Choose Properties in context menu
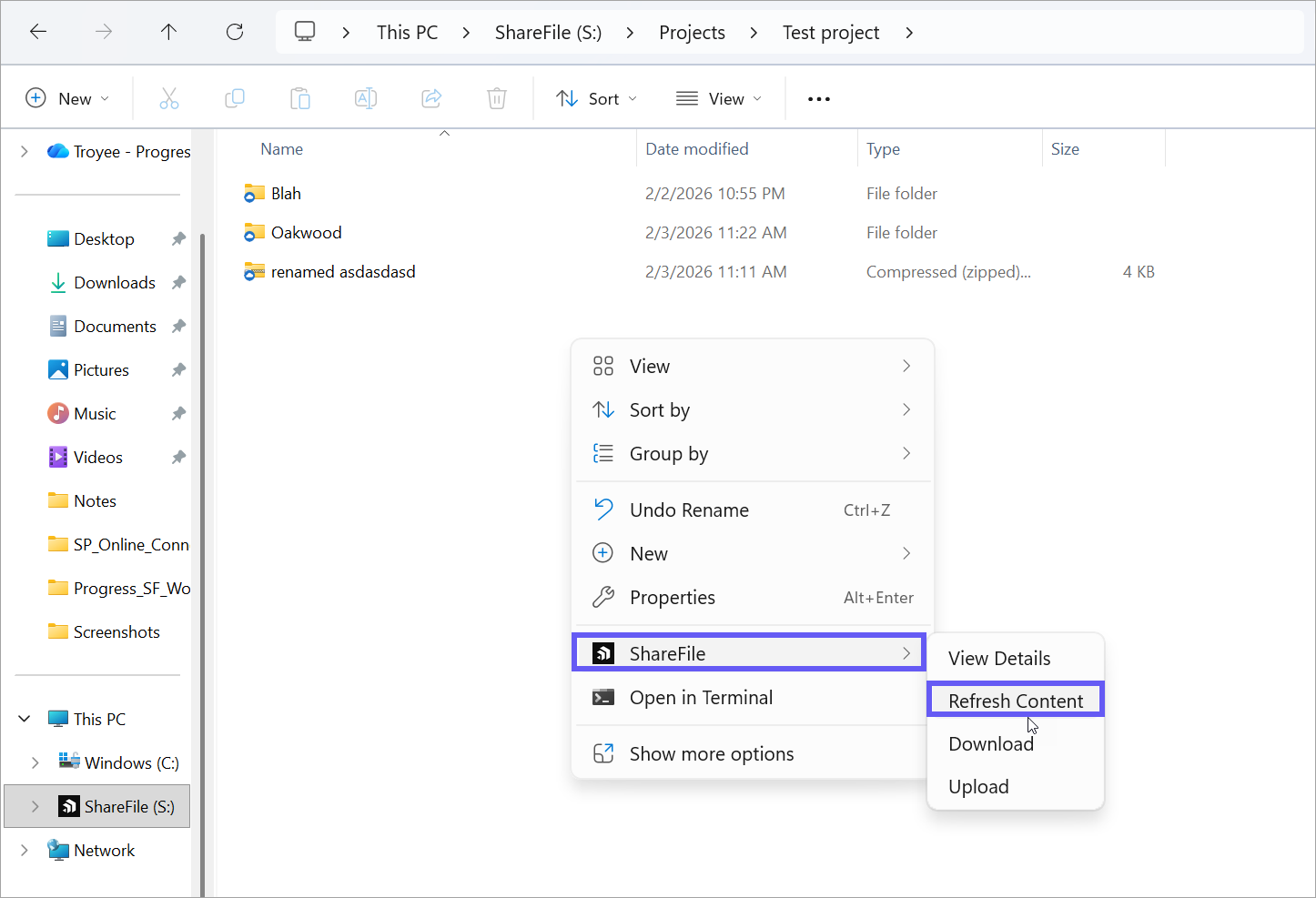 [752, 598]
